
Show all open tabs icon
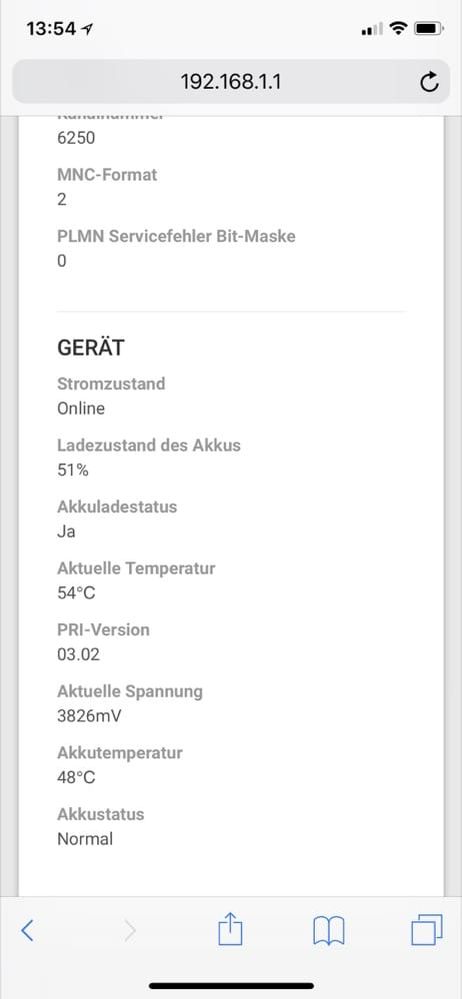(426, 930)
